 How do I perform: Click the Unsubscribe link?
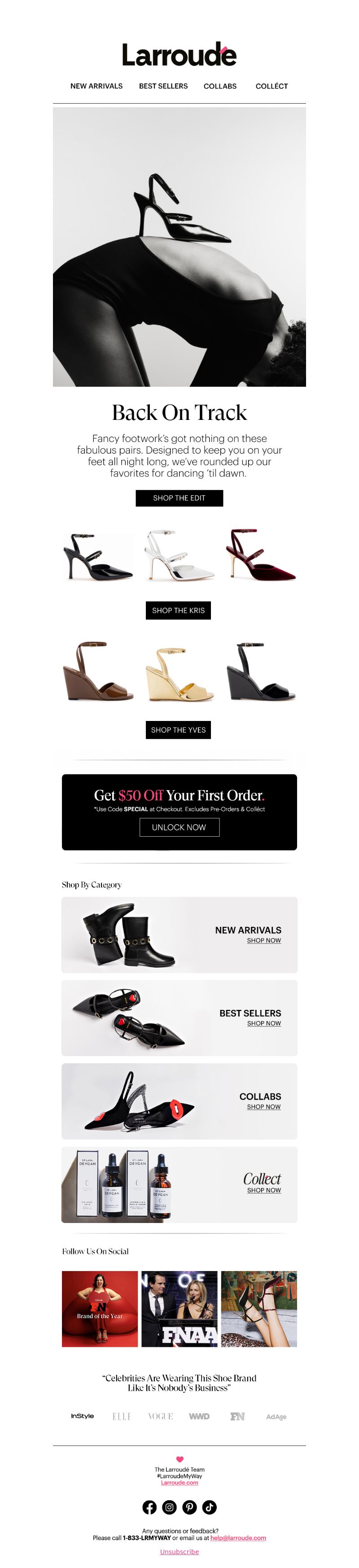[179, 1551]
